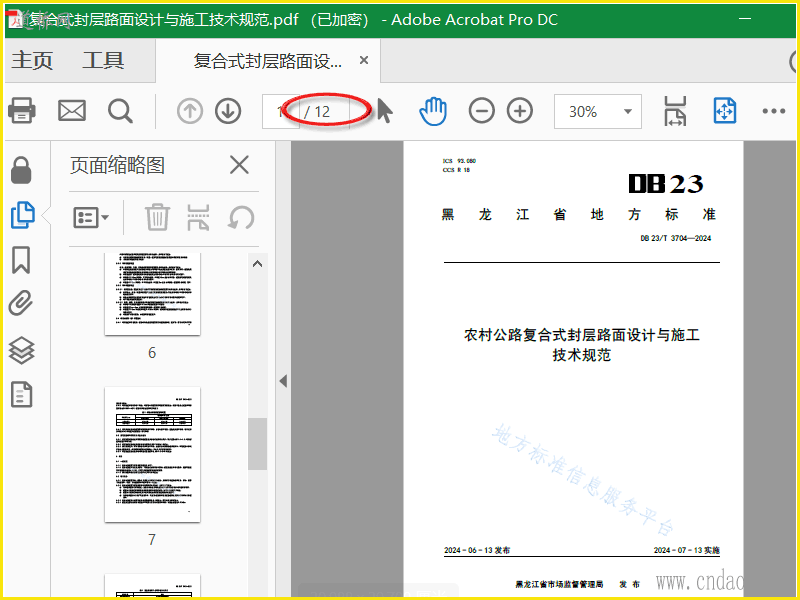Delete selected pages trash icon
The width and height of the screenshot is (800, 600).
click(x=157, y=217)
